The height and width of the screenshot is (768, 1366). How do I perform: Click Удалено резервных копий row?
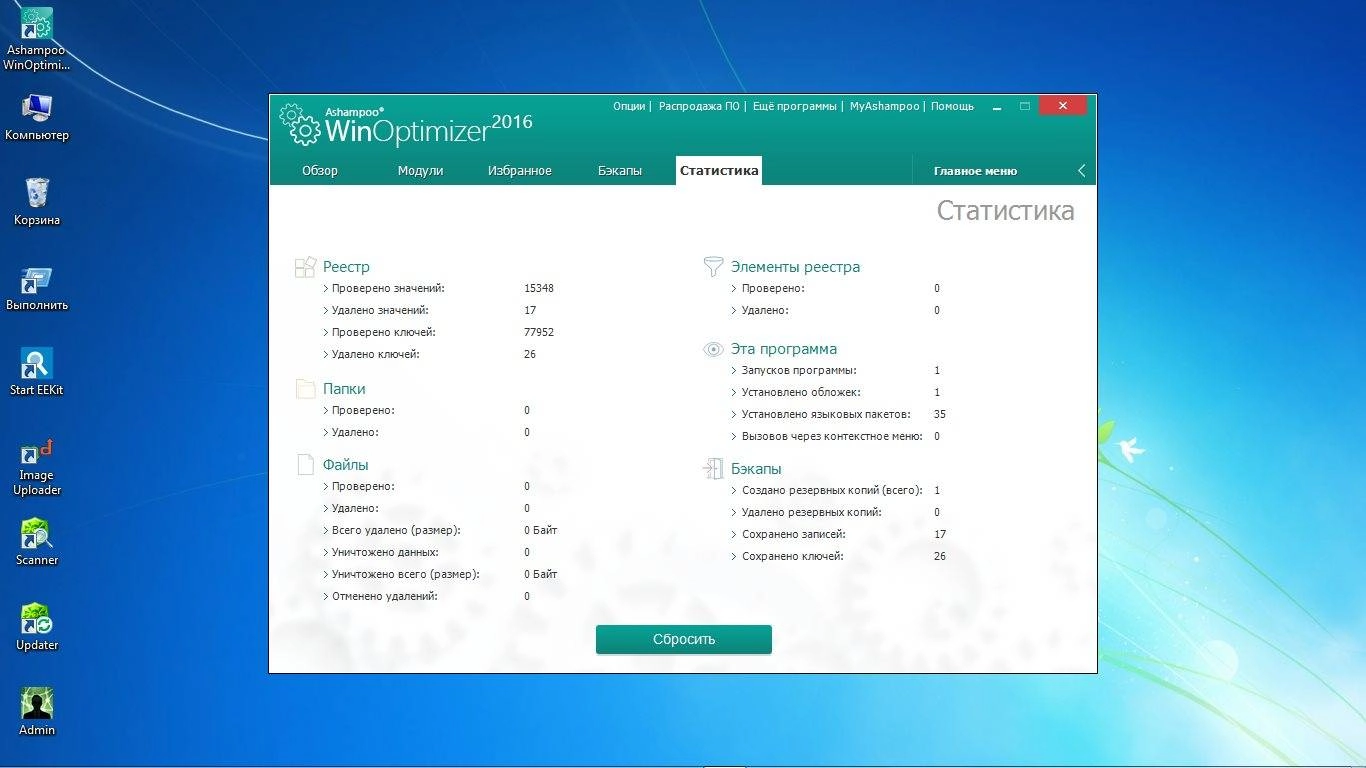coord(836,512)
